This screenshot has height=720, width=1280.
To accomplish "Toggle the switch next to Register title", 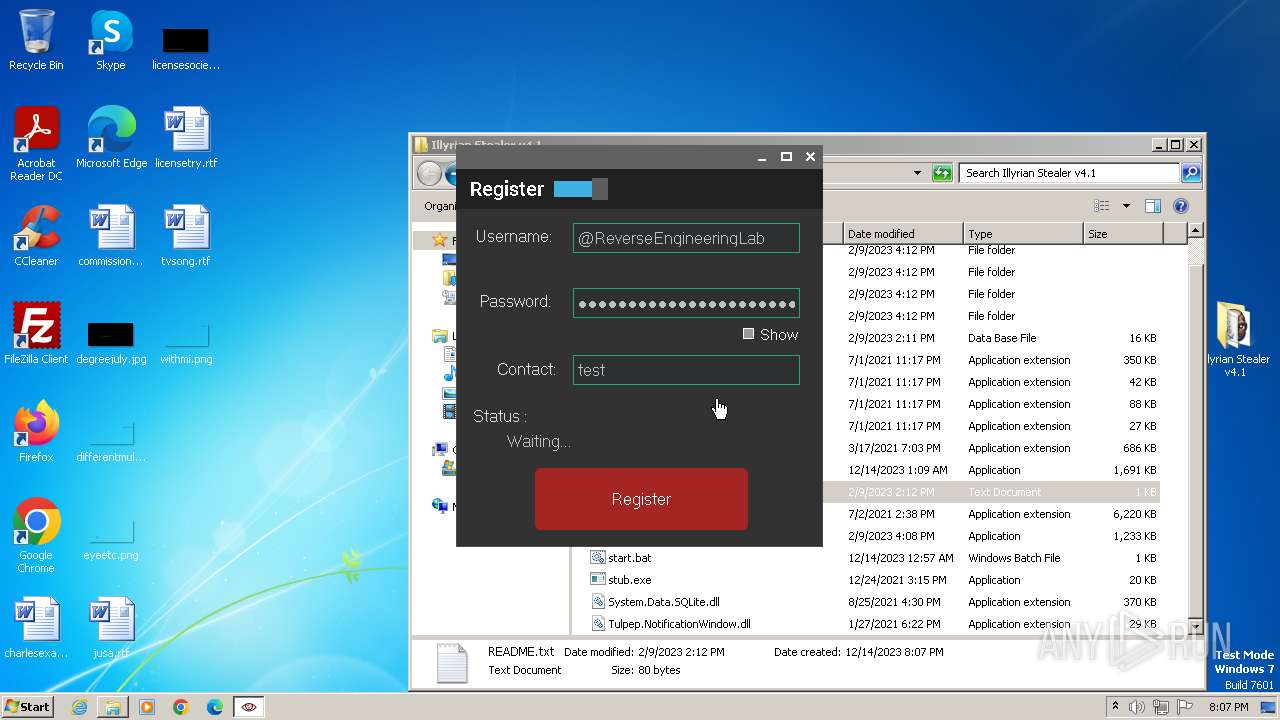I will 580,189.
